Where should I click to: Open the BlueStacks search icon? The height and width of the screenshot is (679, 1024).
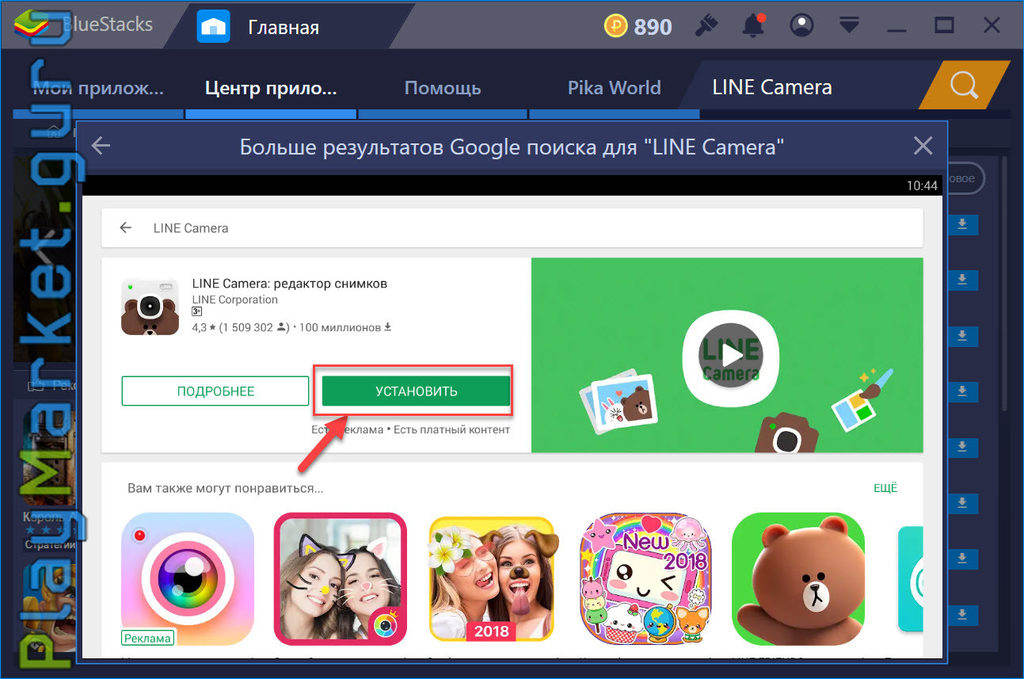pyautogui.click(x=964, y=85)
